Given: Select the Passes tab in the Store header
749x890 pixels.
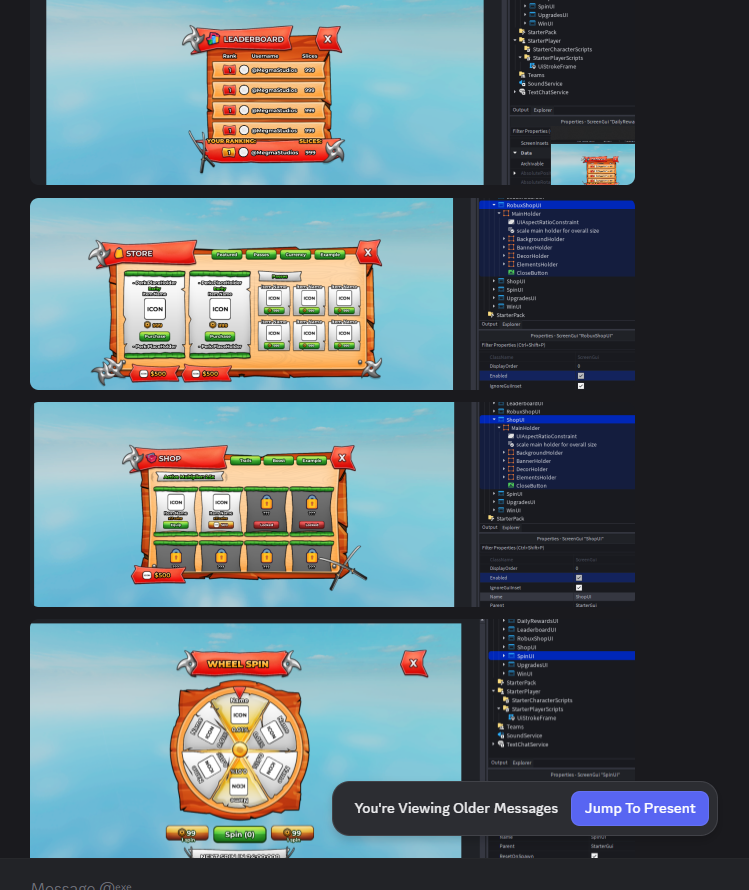Looking at the screenshot, I should pyautogui.click(x=261, y=255).
